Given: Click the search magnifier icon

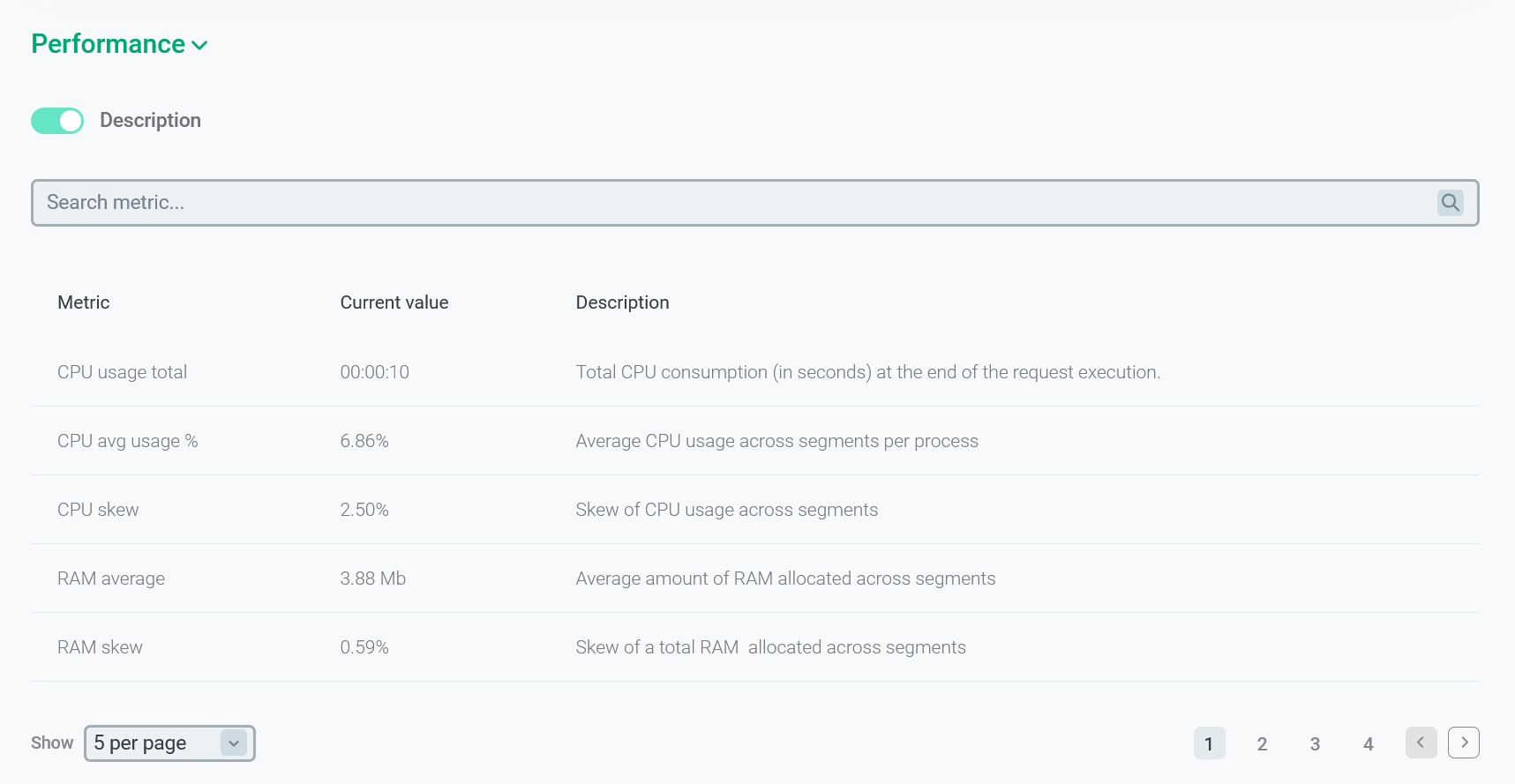Looking at the screenshot, I should [x=1450, y=203].
